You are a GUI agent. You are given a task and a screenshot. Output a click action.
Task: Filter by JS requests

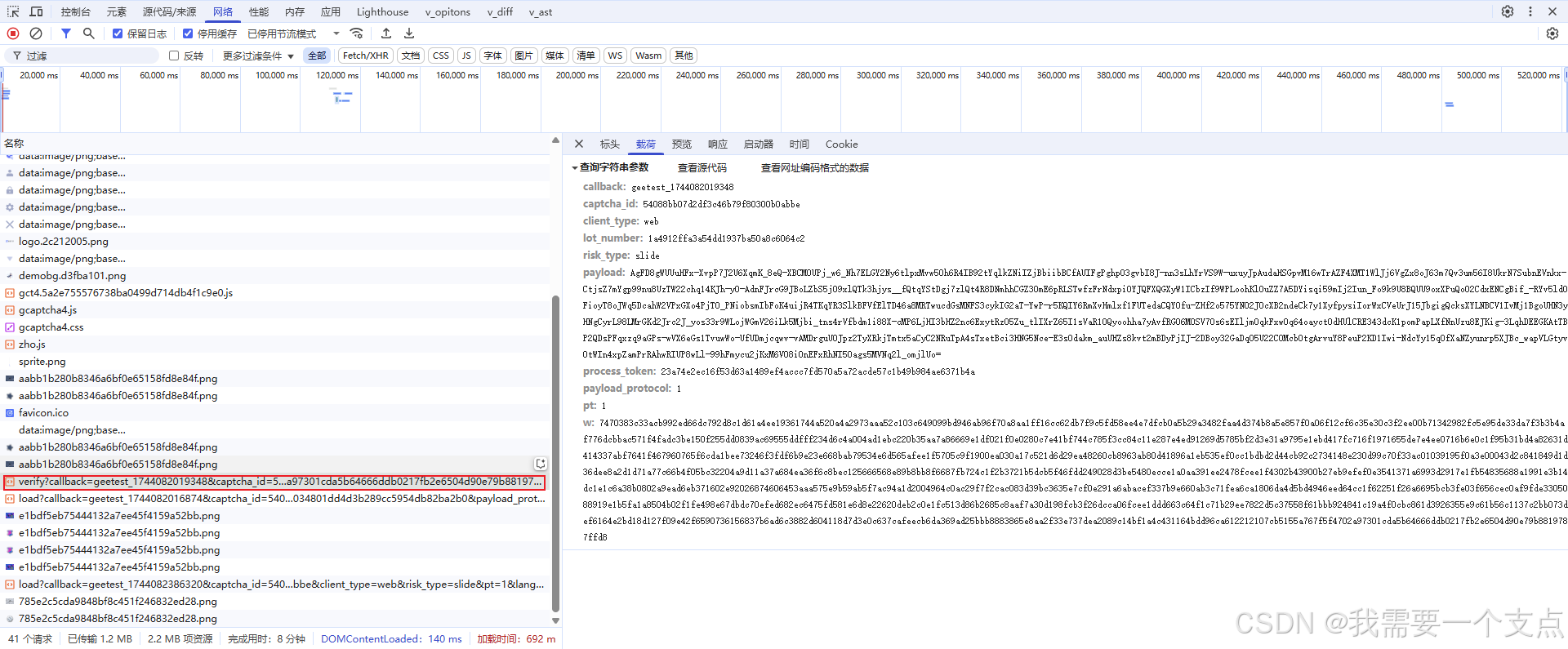[466, 56]
